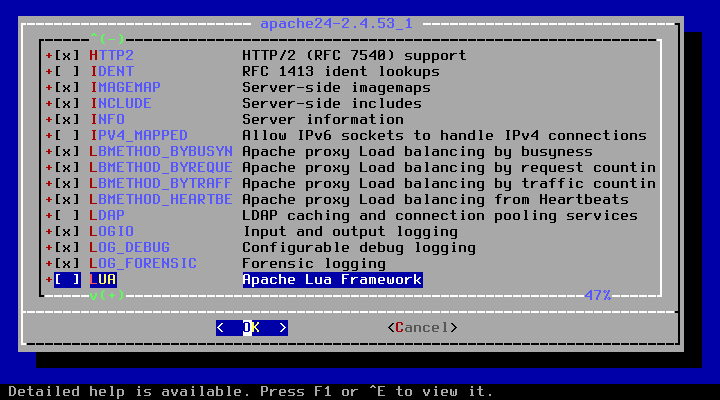Select the INFO option name
Viewport: 720px width, 400px height.
click(x=107, y=120)
